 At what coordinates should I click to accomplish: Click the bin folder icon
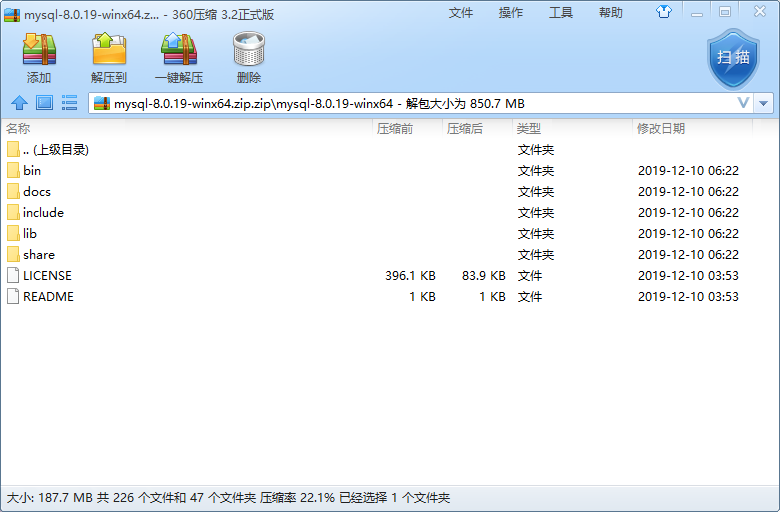[x=13, y=171]
